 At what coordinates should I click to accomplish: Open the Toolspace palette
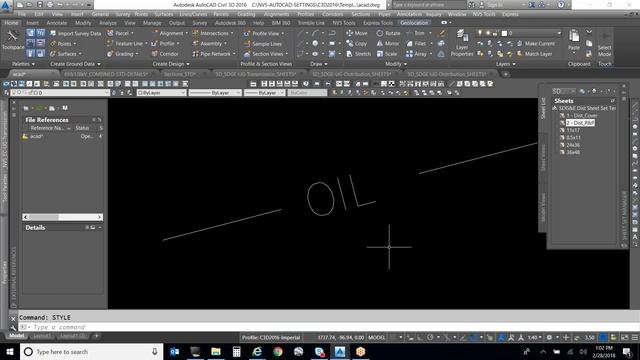pyautogui.click(x=12, y=40)
